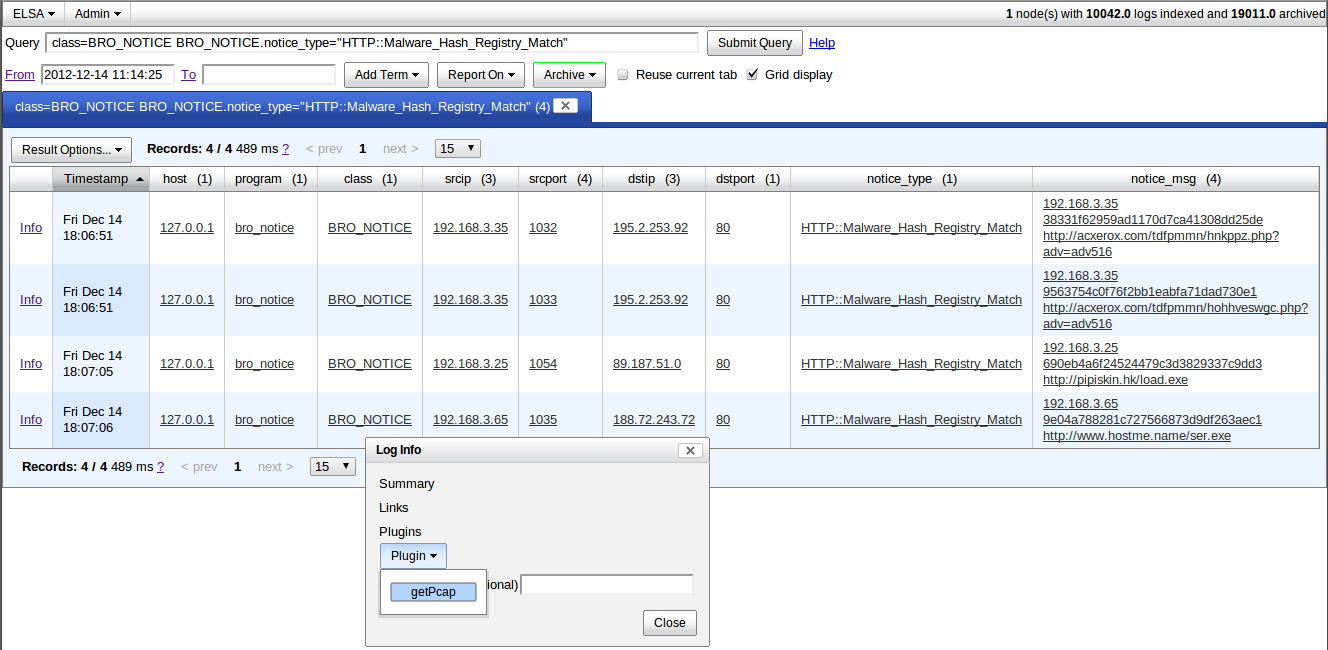Open the Add Term dropdown
The height and width of the screenshot is (650, 1328).
[x=386, y=74]
